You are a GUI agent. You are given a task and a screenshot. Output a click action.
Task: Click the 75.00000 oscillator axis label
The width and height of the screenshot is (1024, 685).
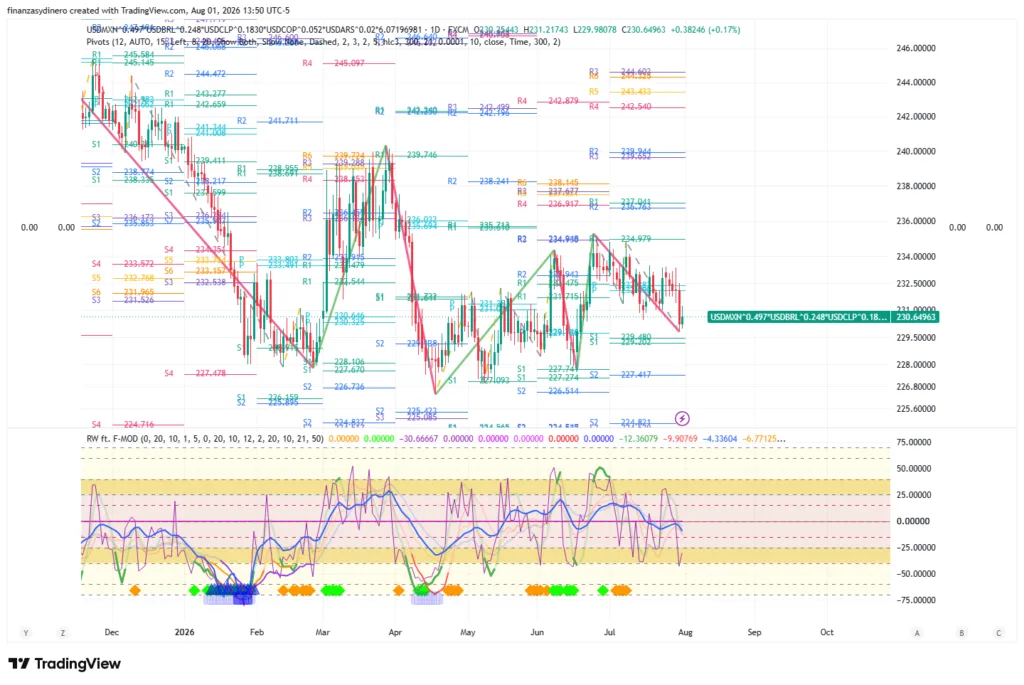[913, 443]
